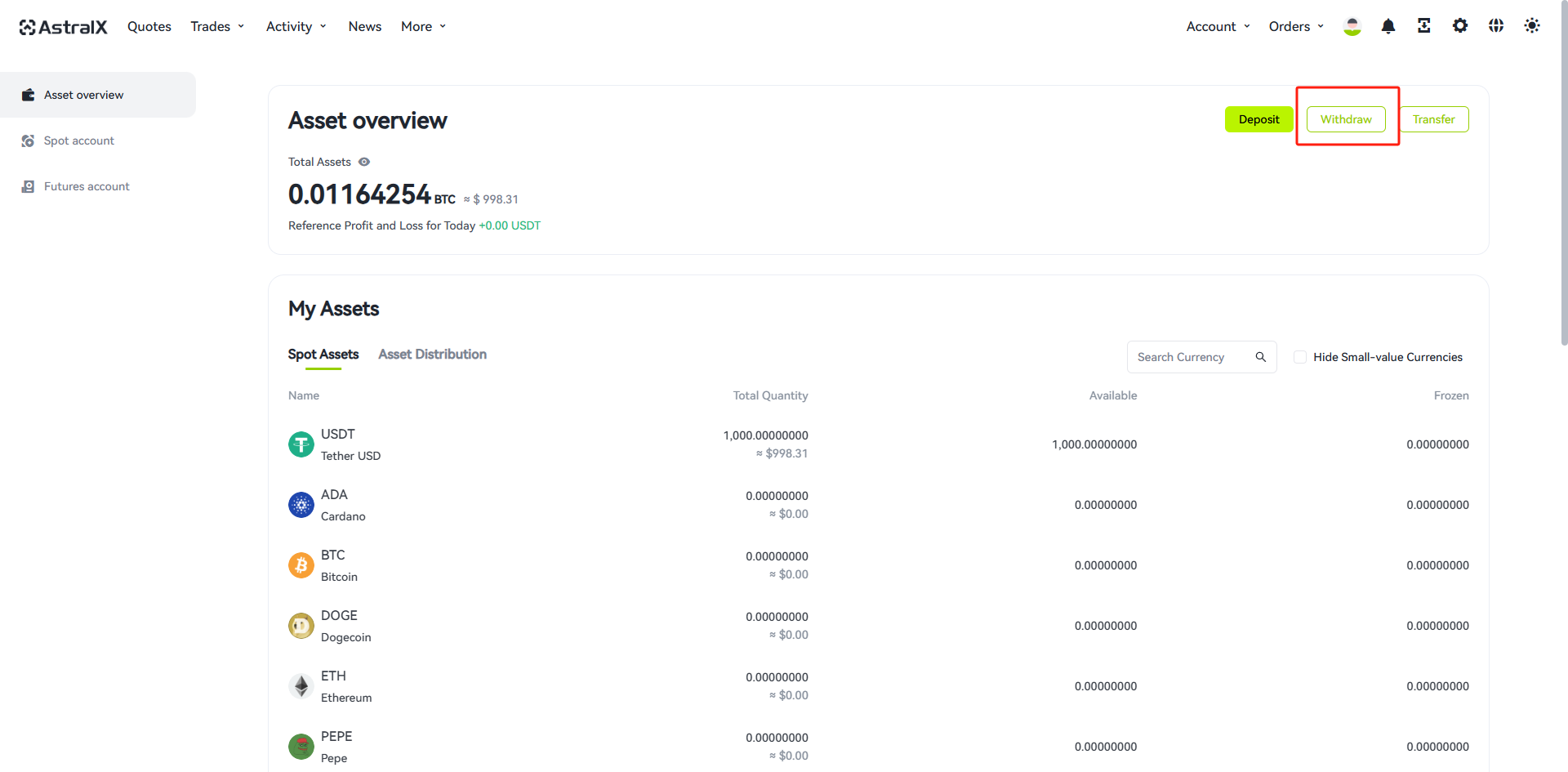
Task: Click the Spot account sidebar icon
Action: 28,141
